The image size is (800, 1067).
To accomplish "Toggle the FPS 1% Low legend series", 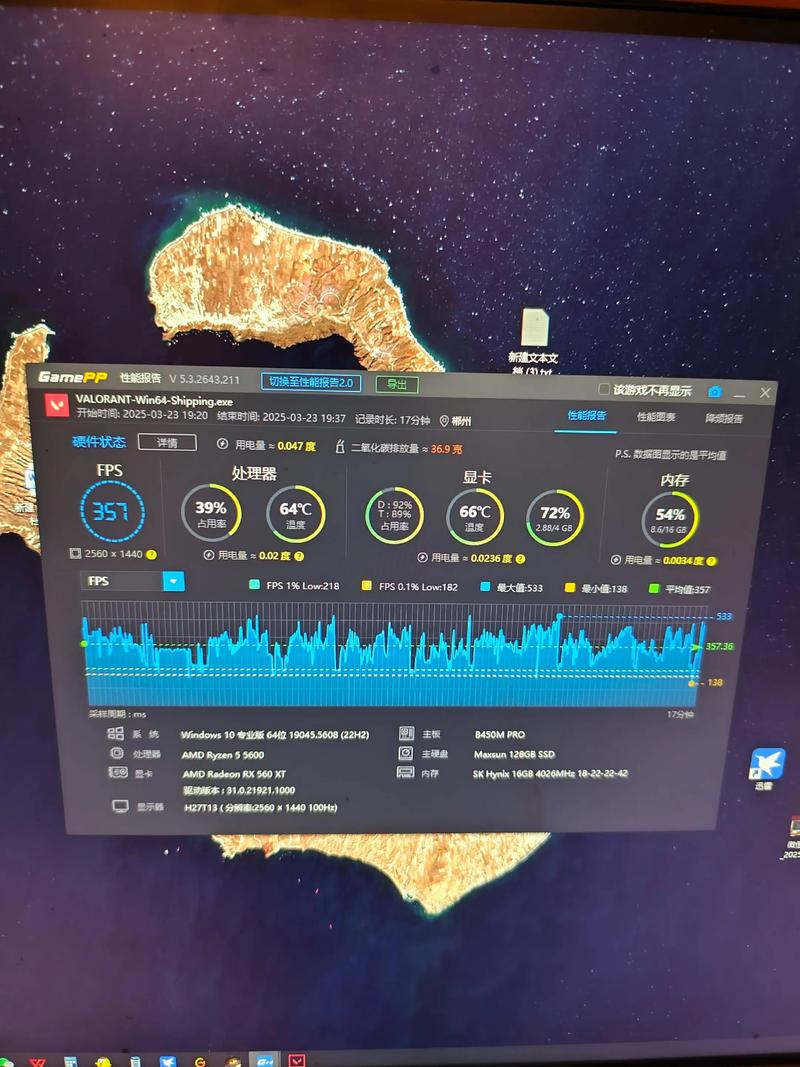I will 254,586.
